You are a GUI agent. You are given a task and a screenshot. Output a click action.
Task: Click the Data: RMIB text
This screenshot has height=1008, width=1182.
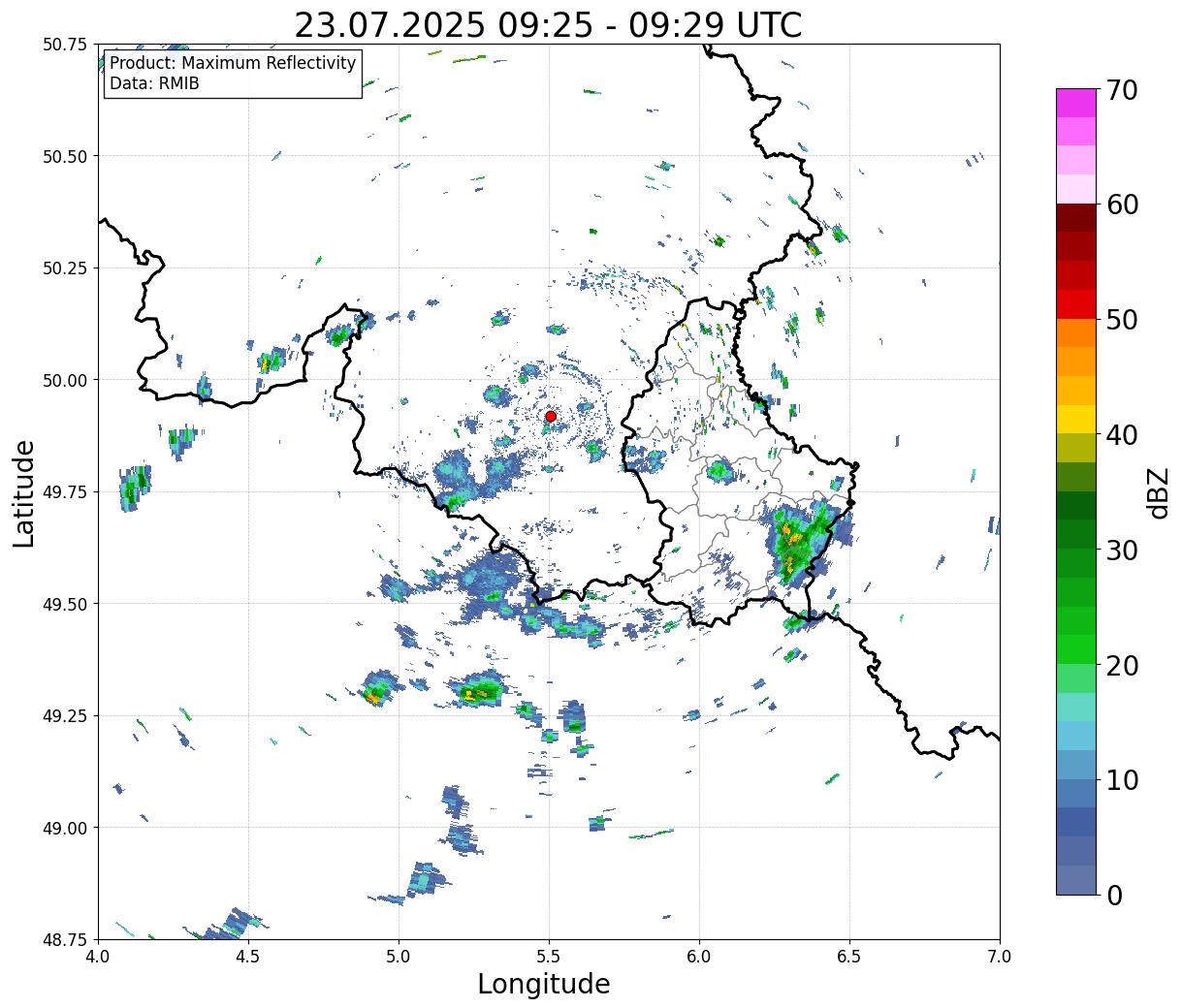[x=154, y=84]
